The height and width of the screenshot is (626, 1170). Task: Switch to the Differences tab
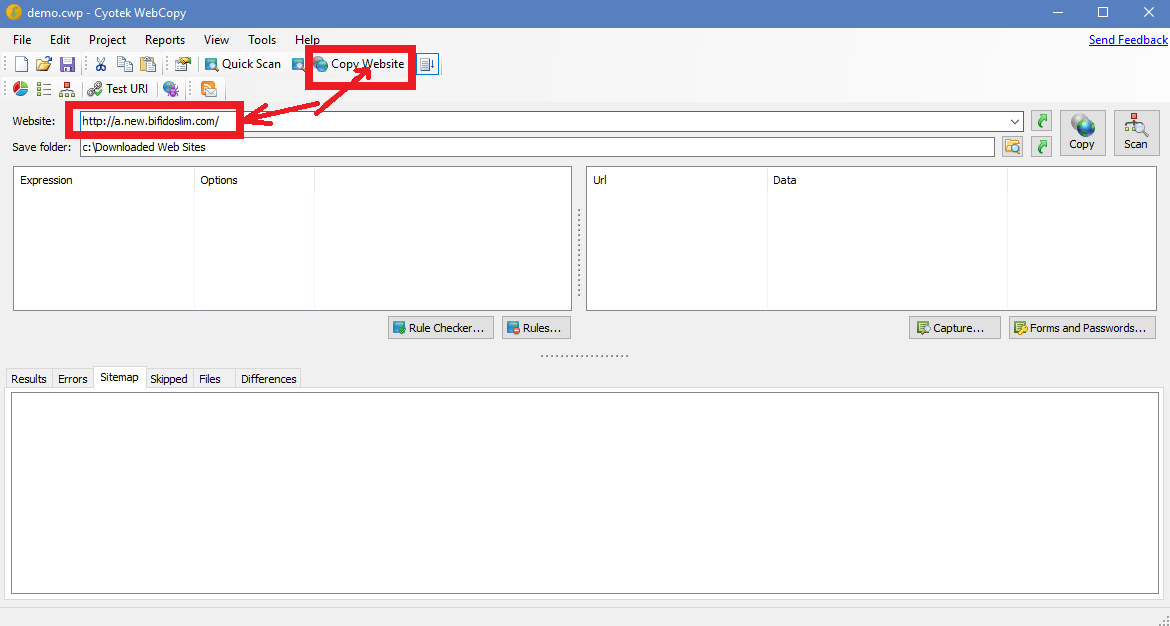[269, 379]
